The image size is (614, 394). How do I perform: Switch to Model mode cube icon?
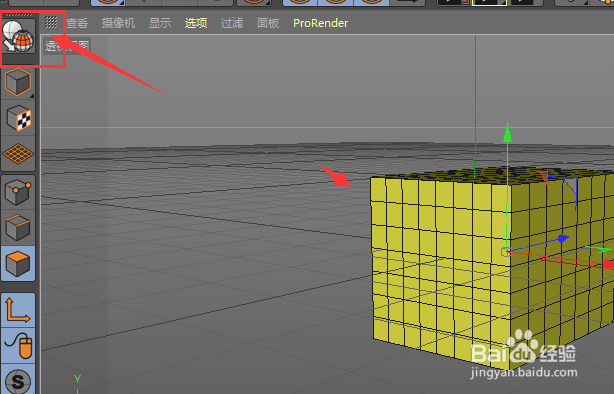[18, 82]
